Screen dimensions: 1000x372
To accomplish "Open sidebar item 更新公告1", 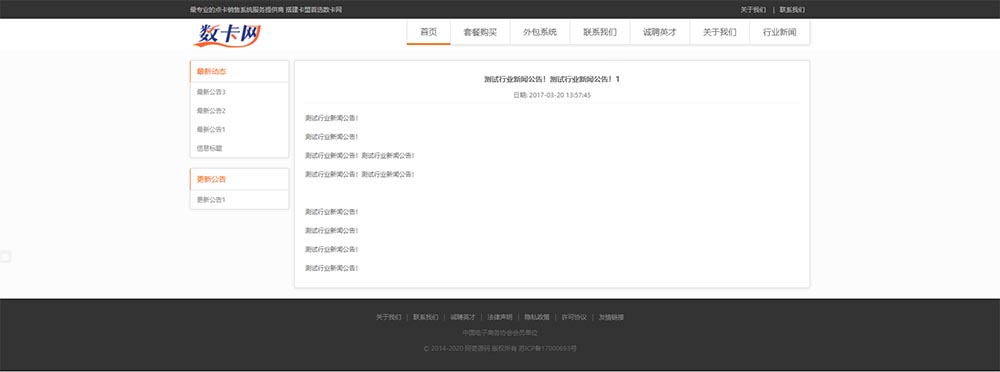I will point(211,200).
